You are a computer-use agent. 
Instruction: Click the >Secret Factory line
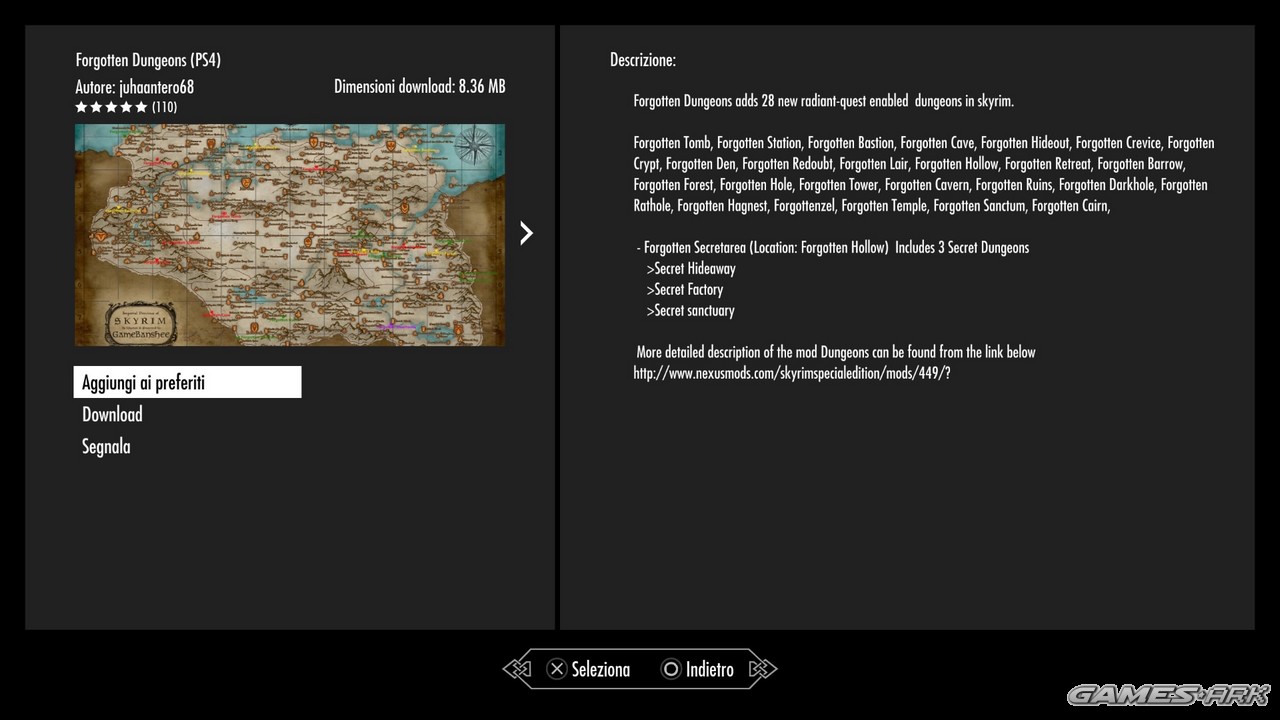(x=685, y=289)
